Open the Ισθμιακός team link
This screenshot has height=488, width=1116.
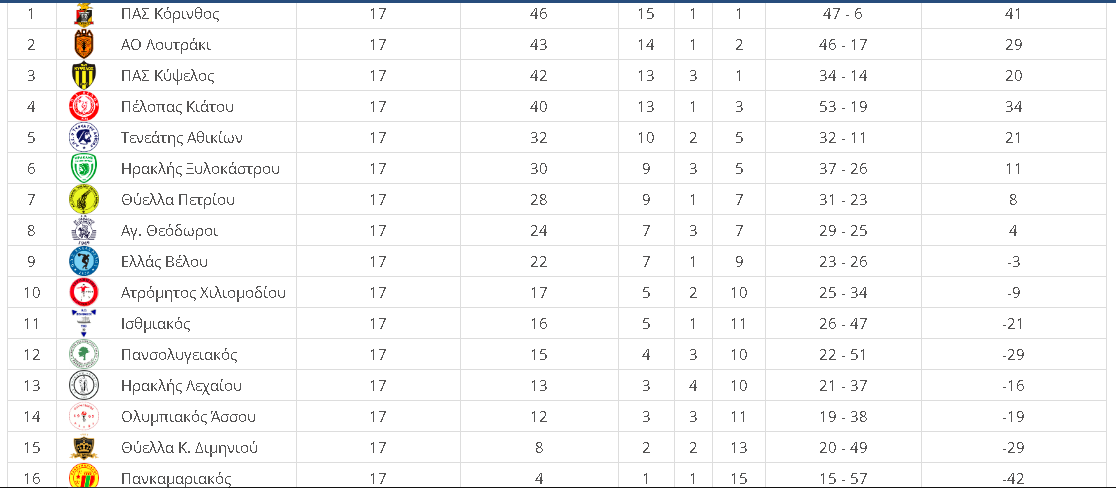point(156,324)
